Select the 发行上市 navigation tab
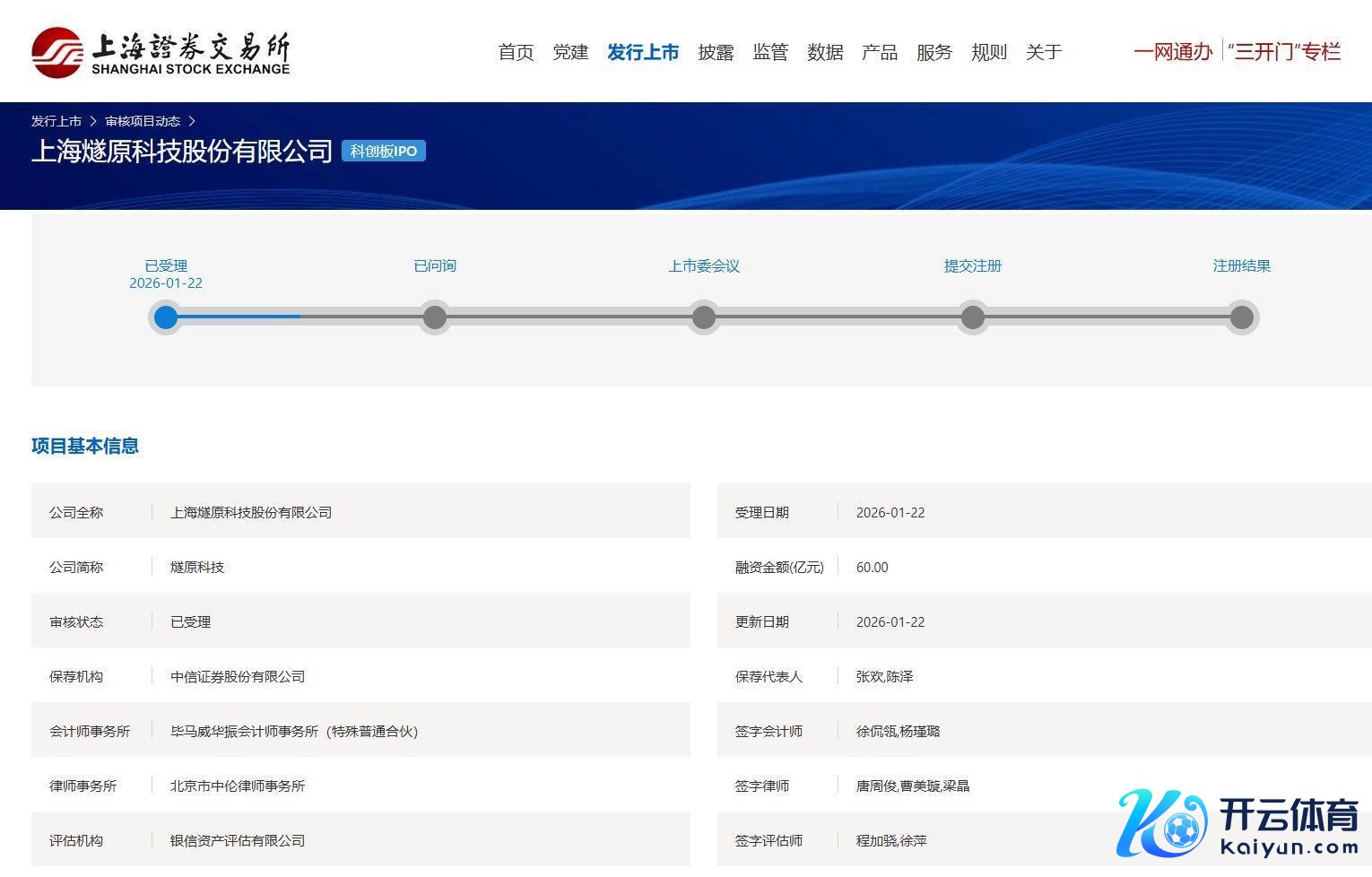The height and width of the screenshot is (877, 1372). [643, 53]
